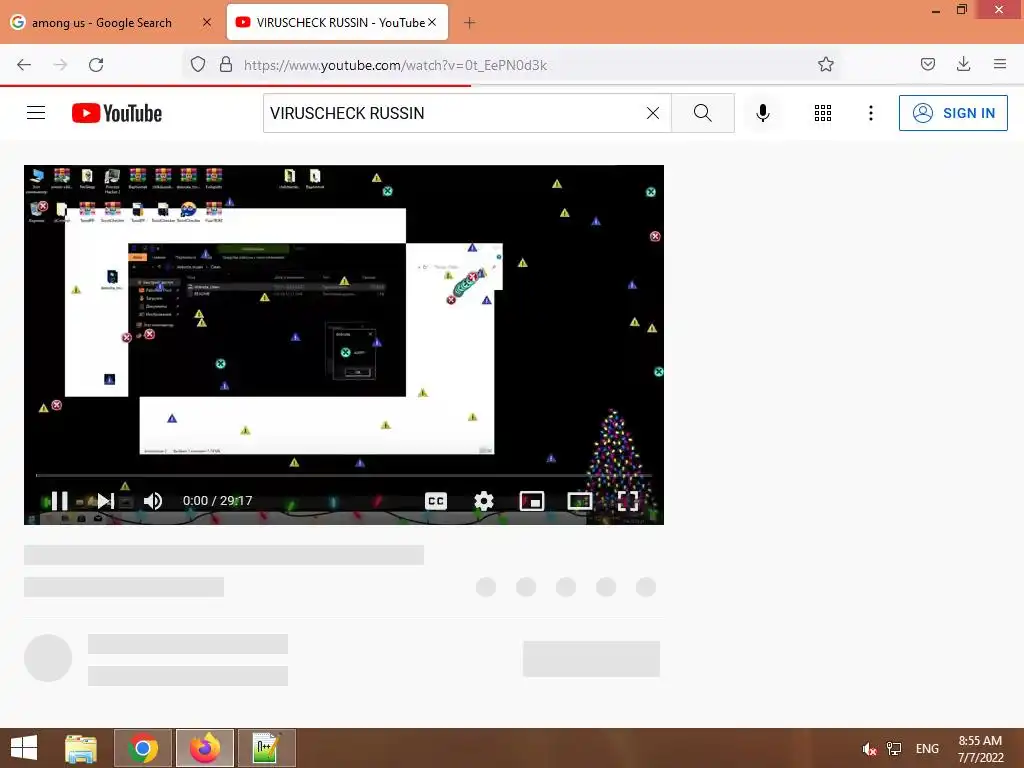Launch Google Chrome from the taskbar

[143, 748]
